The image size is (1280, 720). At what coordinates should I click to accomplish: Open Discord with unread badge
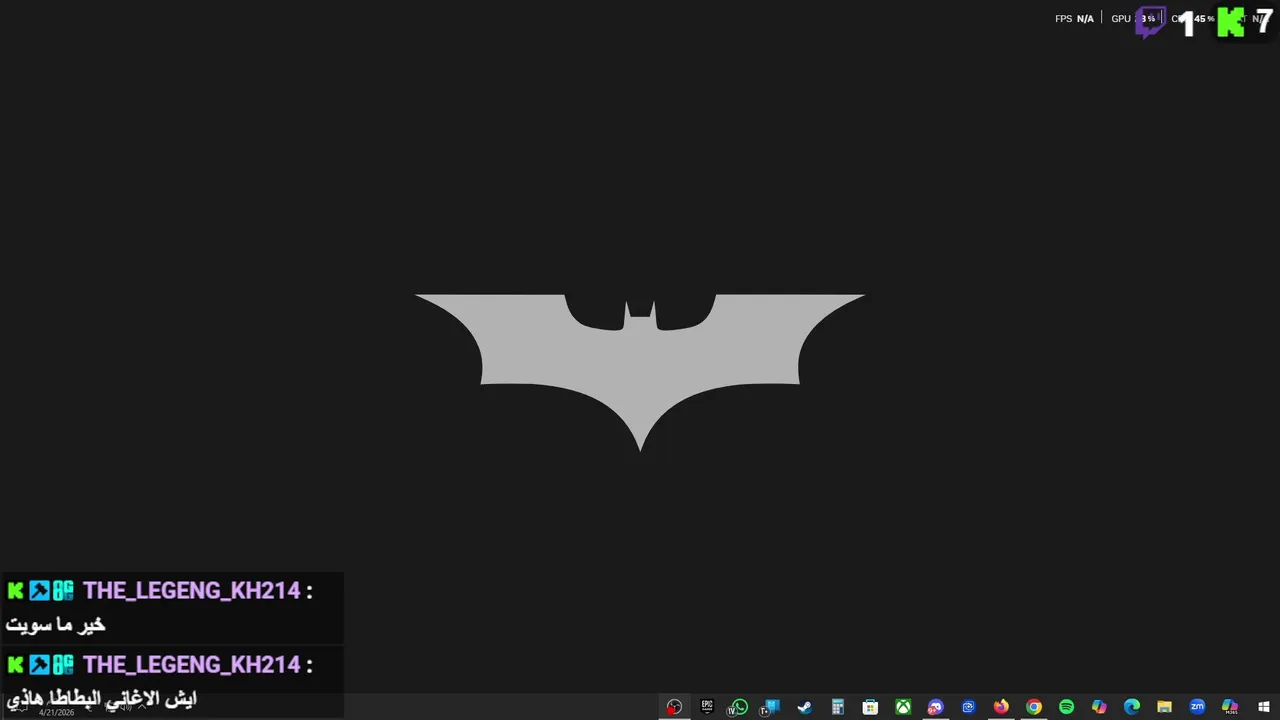click(x=935, y=707)
